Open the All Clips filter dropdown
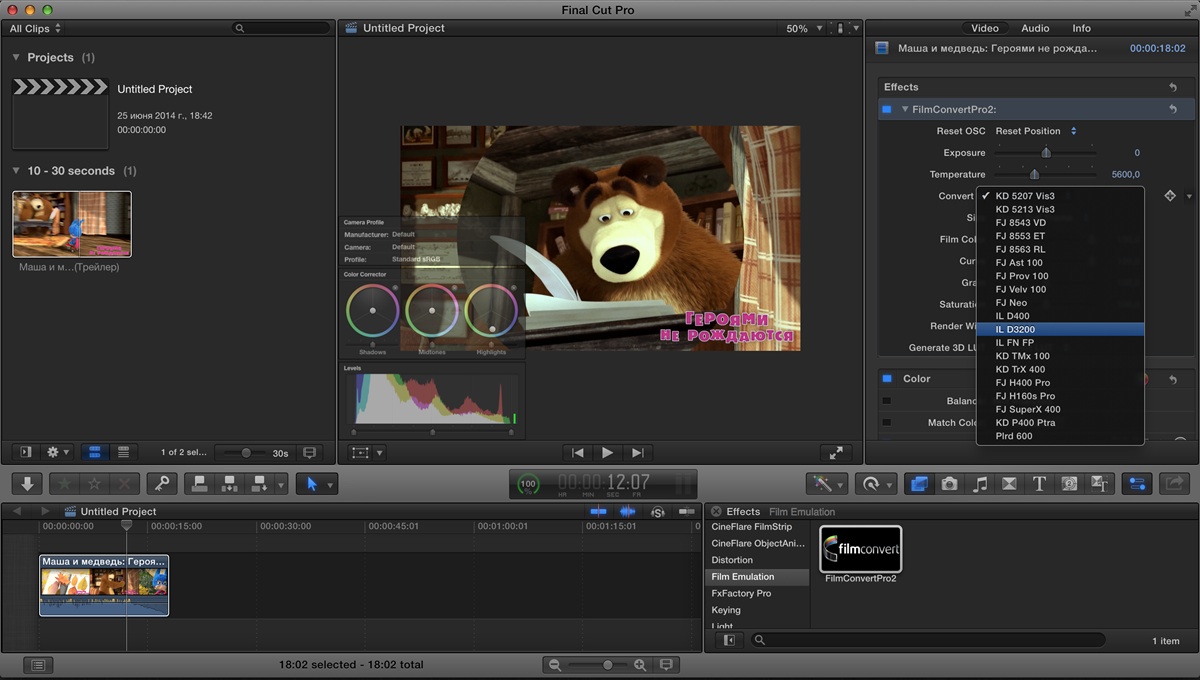Viewport: 1200px width, 680px height. pyautogui.click(x=35, y=29)
